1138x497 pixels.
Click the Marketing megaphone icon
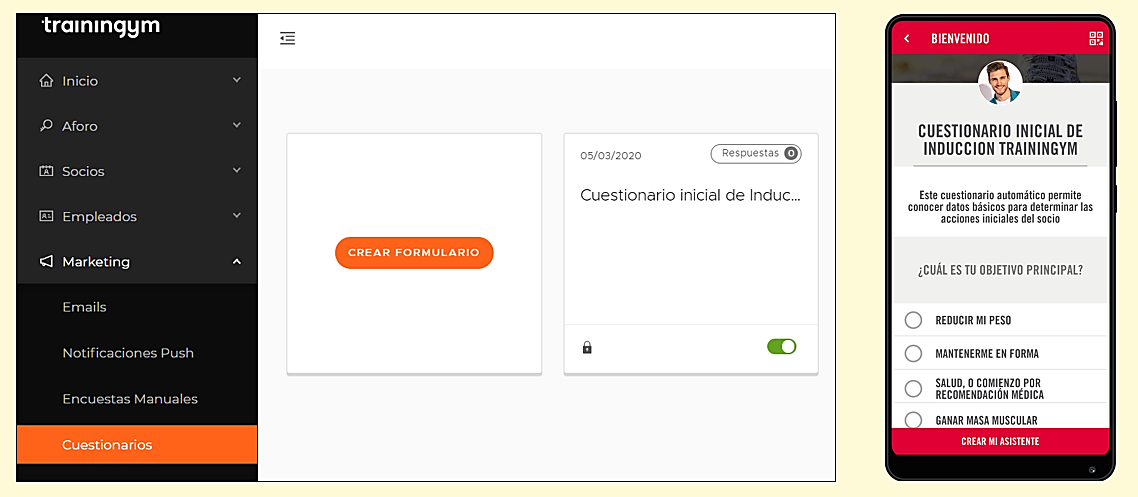46,261
